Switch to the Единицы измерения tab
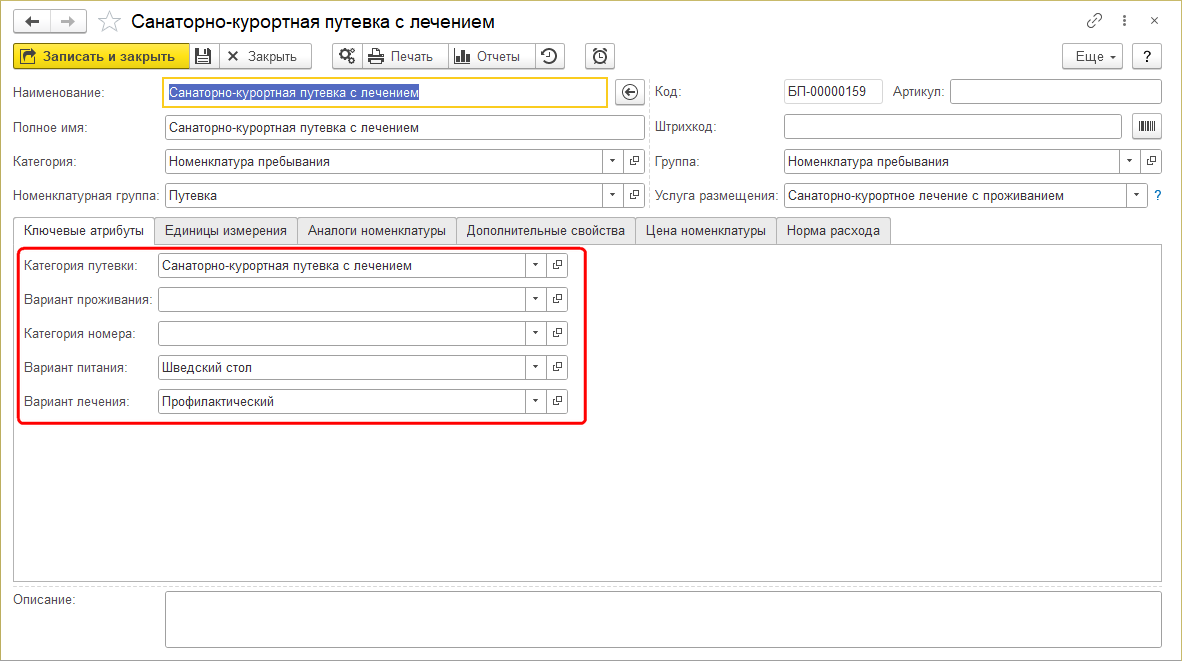The image size is (1182, 661). click(x=225, y=231)
